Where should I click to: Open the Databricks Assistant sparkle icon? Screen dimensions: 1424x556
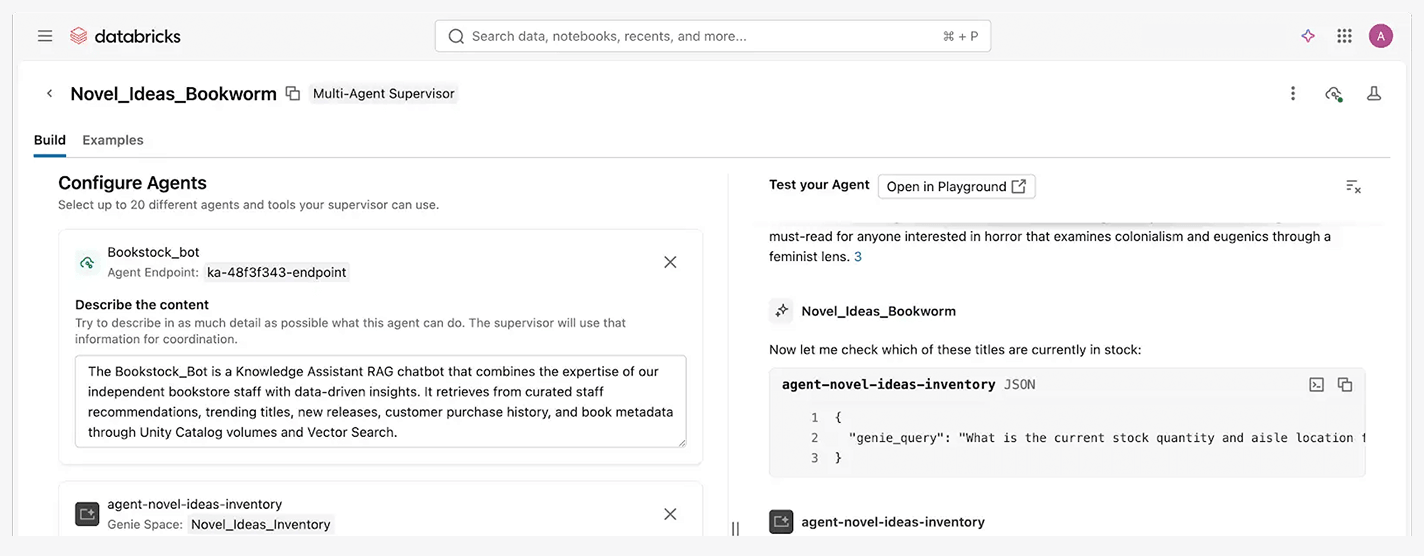1308,36
